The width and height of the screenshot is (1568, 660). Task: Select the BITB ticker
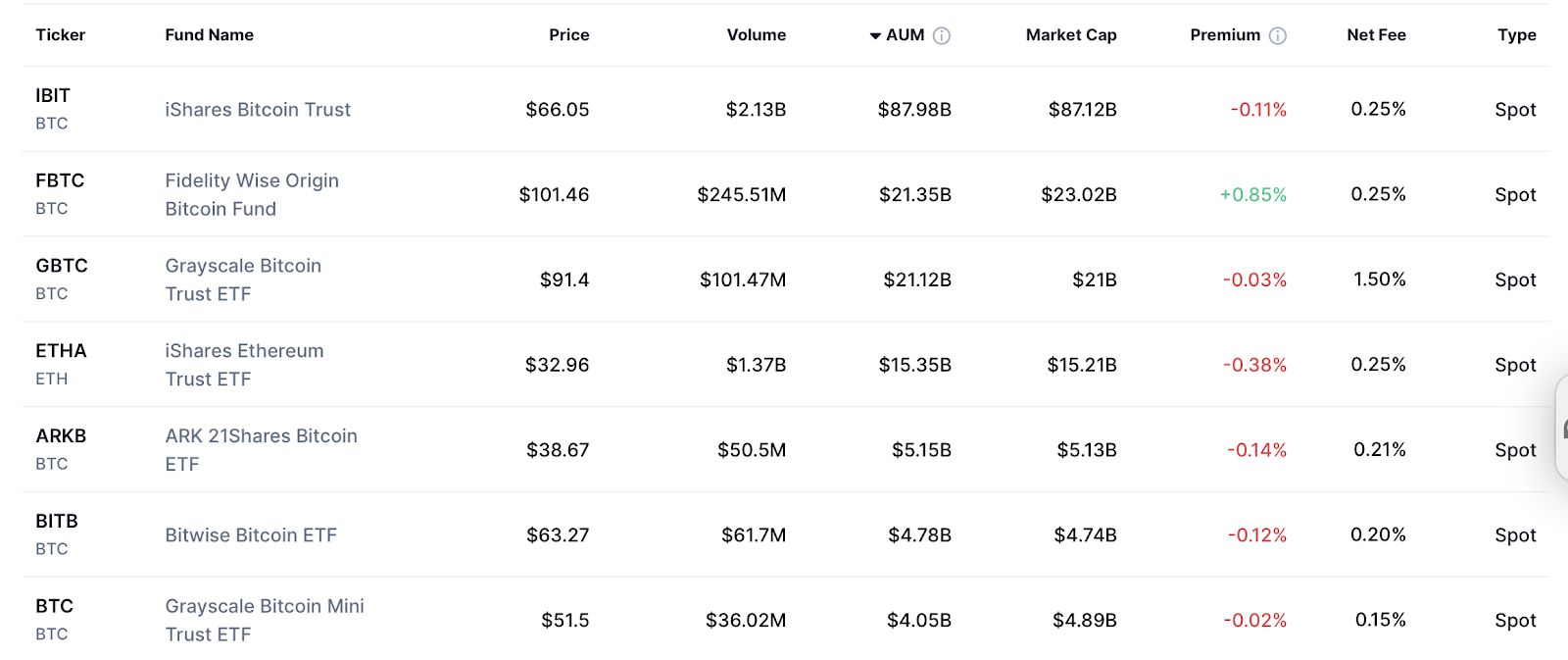(x=57, y=522)
